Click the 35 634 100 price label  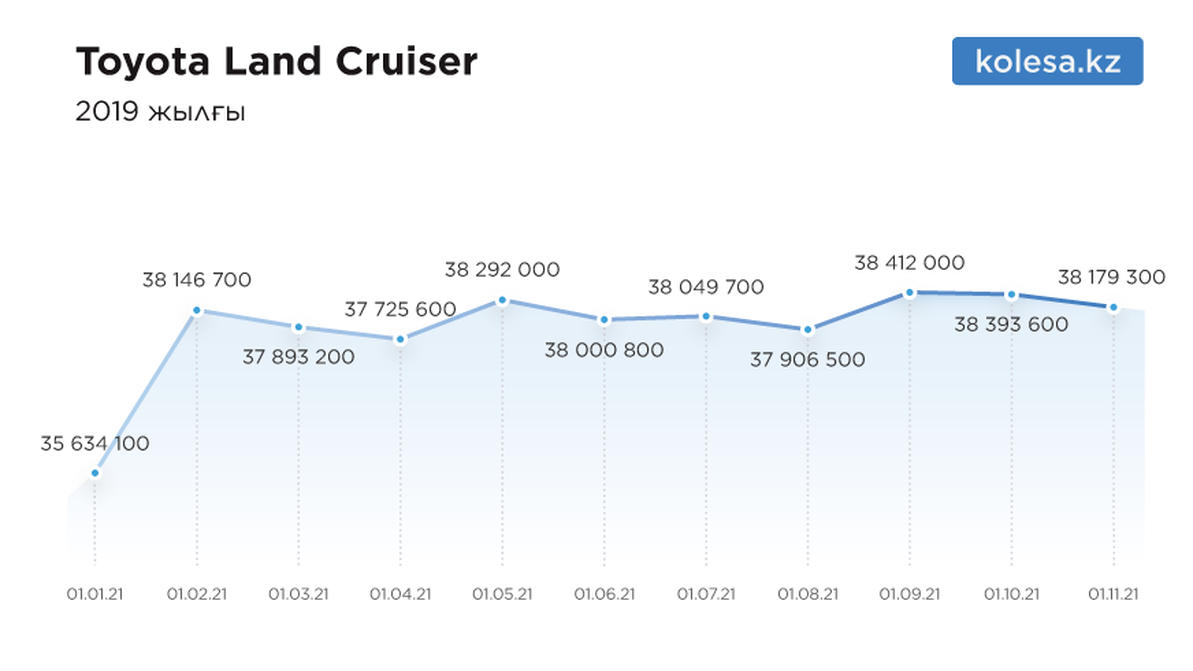point(95,443)
